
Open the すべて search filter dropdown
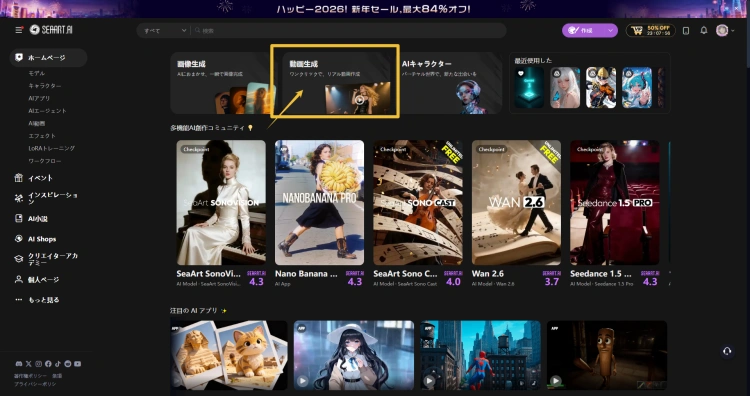tap(164, 31)
